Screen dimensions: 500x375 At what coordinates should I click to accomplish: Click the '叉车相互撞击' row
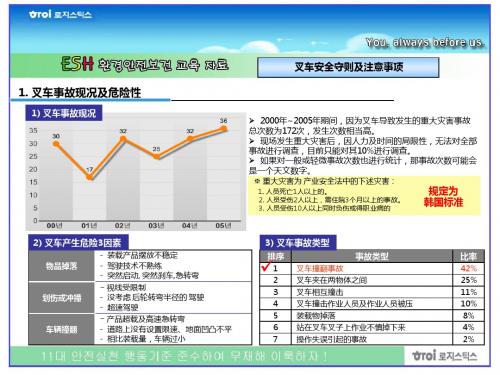(372, 292)
